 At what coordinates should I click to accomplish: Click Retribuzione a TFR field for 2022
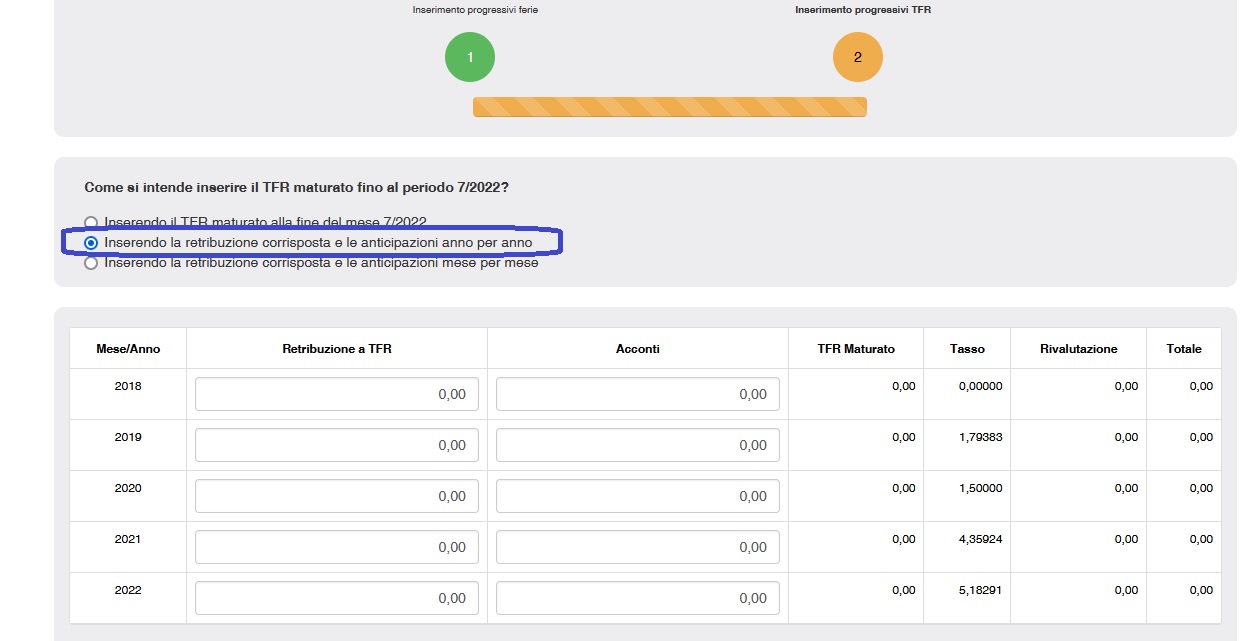(x=337, y=598)
